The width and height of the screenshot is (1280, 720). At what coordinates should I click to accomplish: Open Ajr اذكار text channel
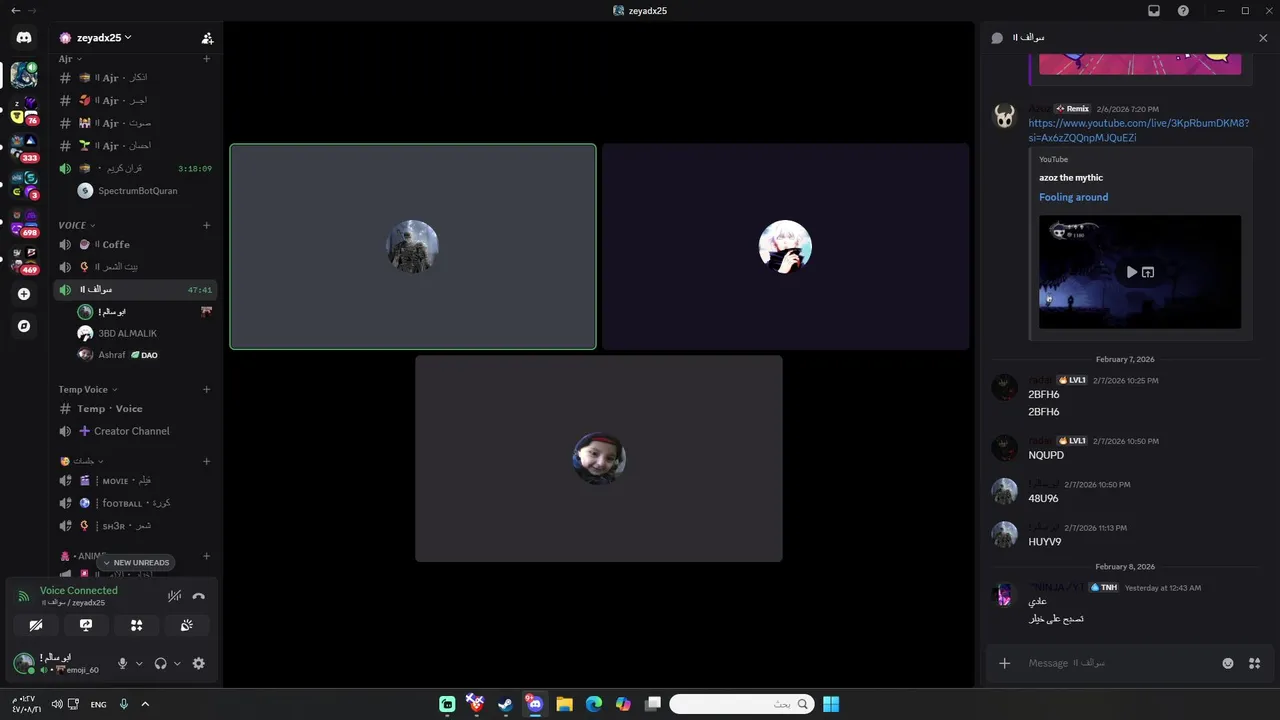point(135,77)
